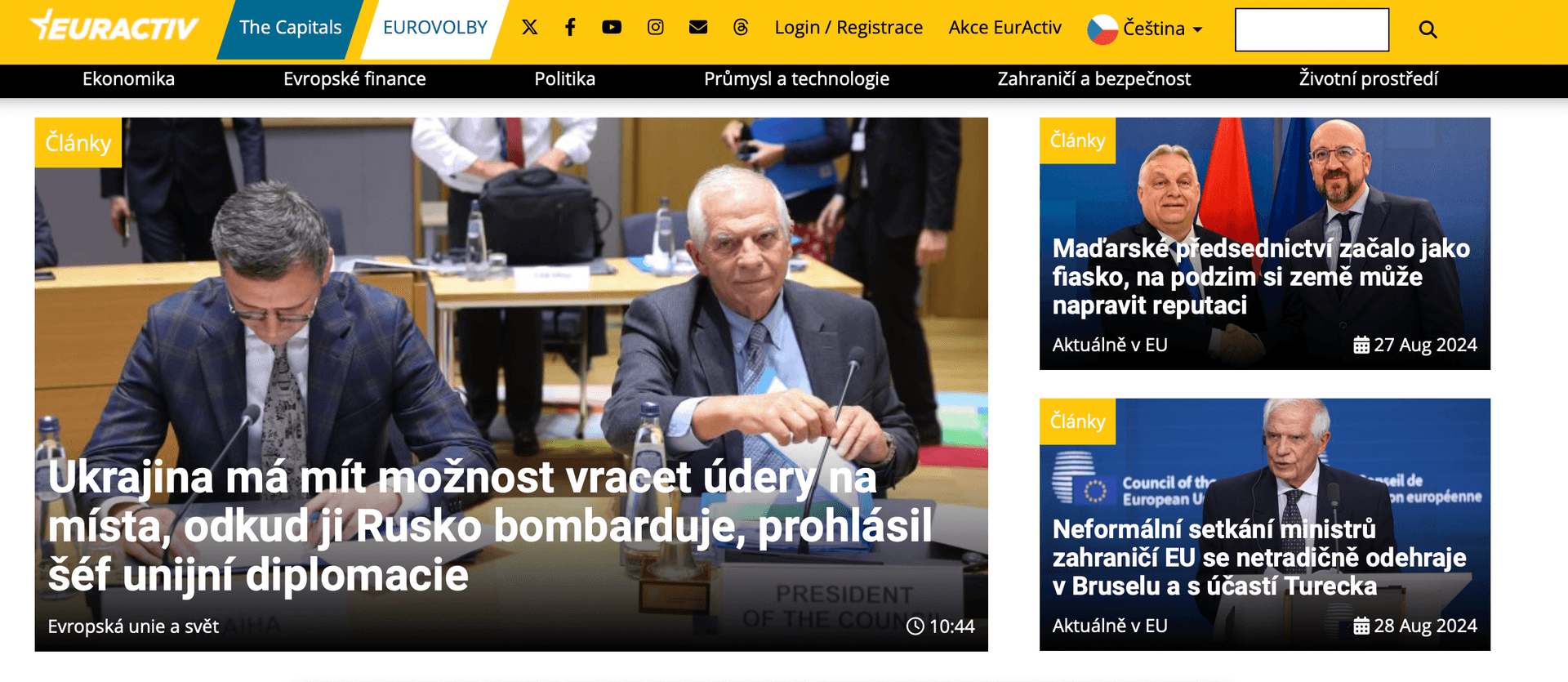Open the X (Twitter) social icon

tap(529, 28)
